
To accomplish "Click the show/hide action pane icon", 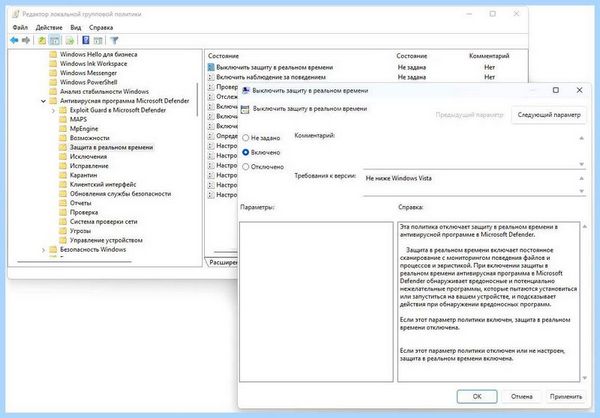I will point(98,40).
